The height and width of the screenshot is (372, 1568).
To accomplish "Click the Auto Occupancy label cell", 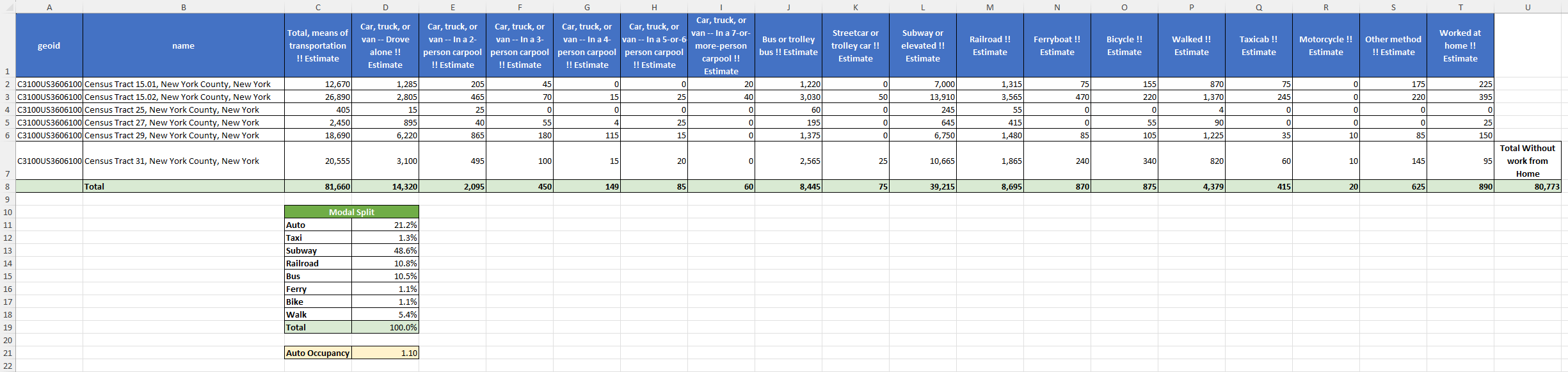I will pos(318,353).
